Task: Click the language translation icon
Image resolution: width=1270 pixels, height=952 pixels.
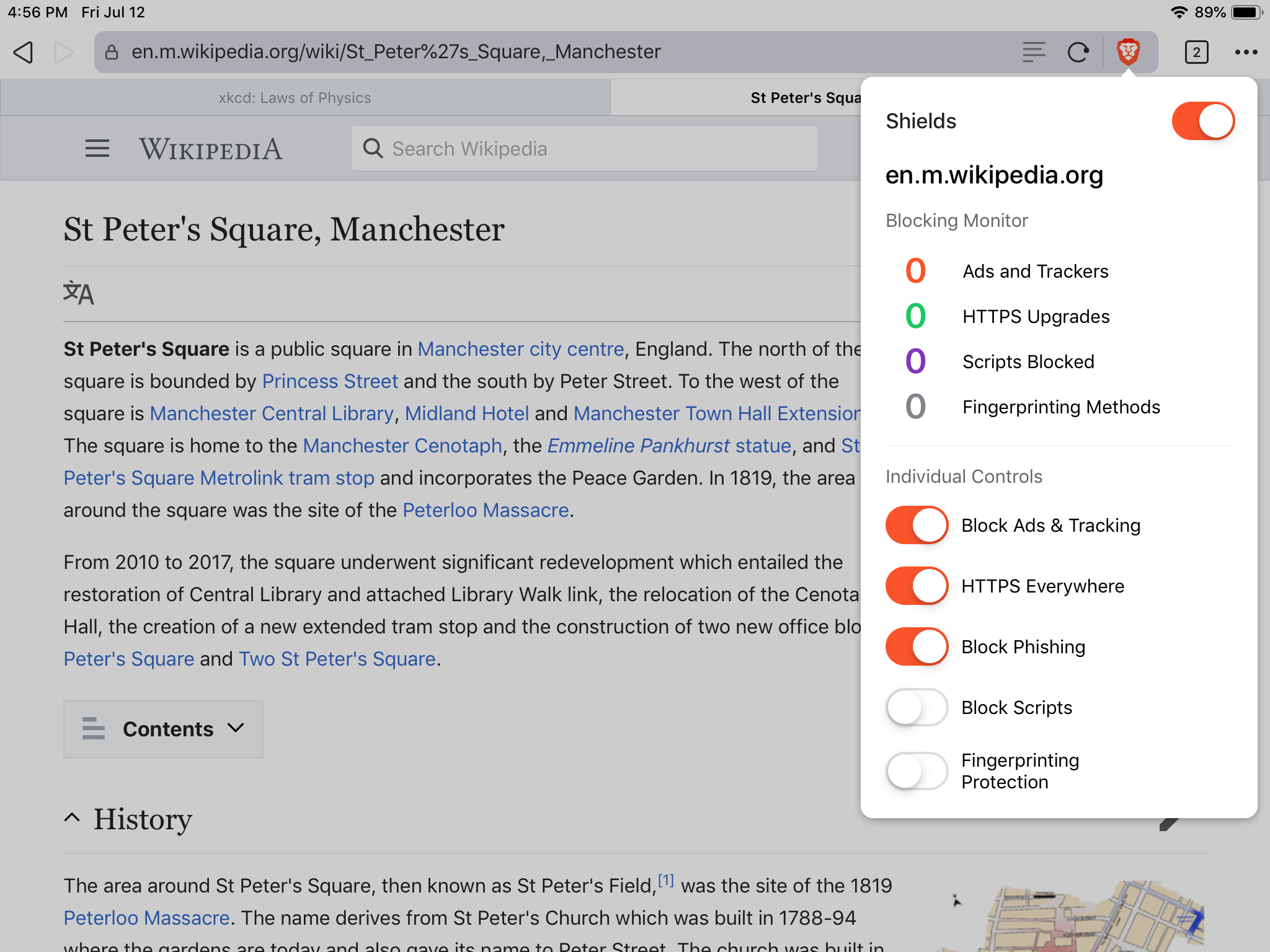Action: click(x=79, y=293)
